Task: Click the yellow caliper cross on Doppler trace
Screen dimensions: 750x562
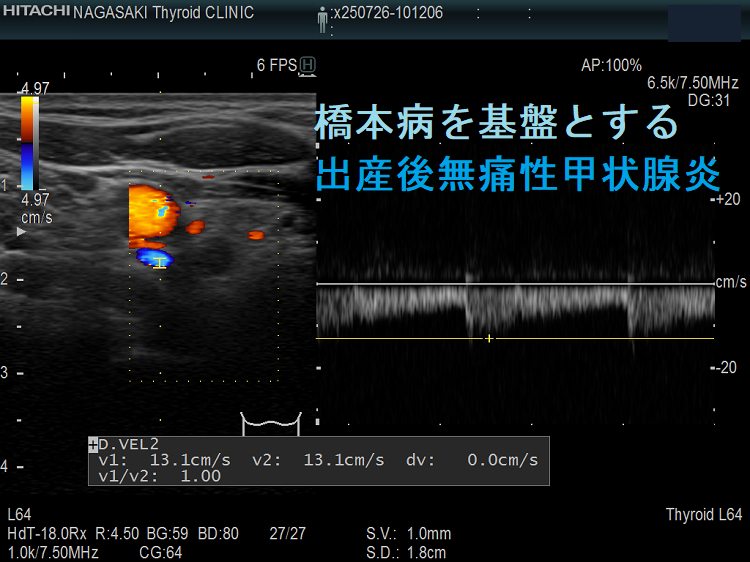Action: coord(488,338)
